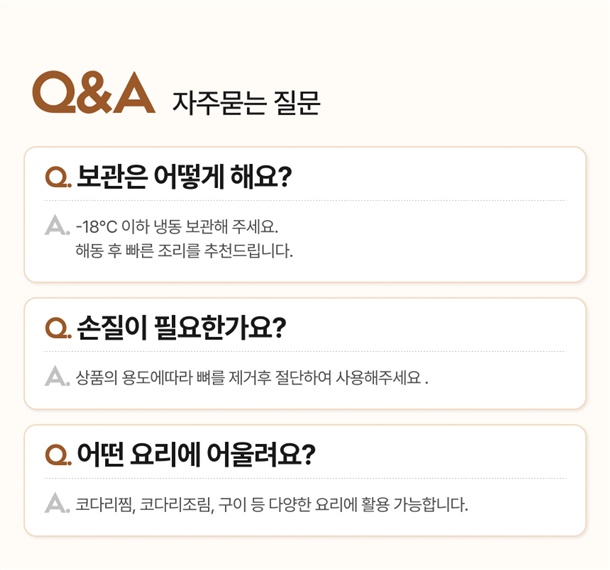Click the Q icon beside 손질이 필요한가요?

coord(58,328)
